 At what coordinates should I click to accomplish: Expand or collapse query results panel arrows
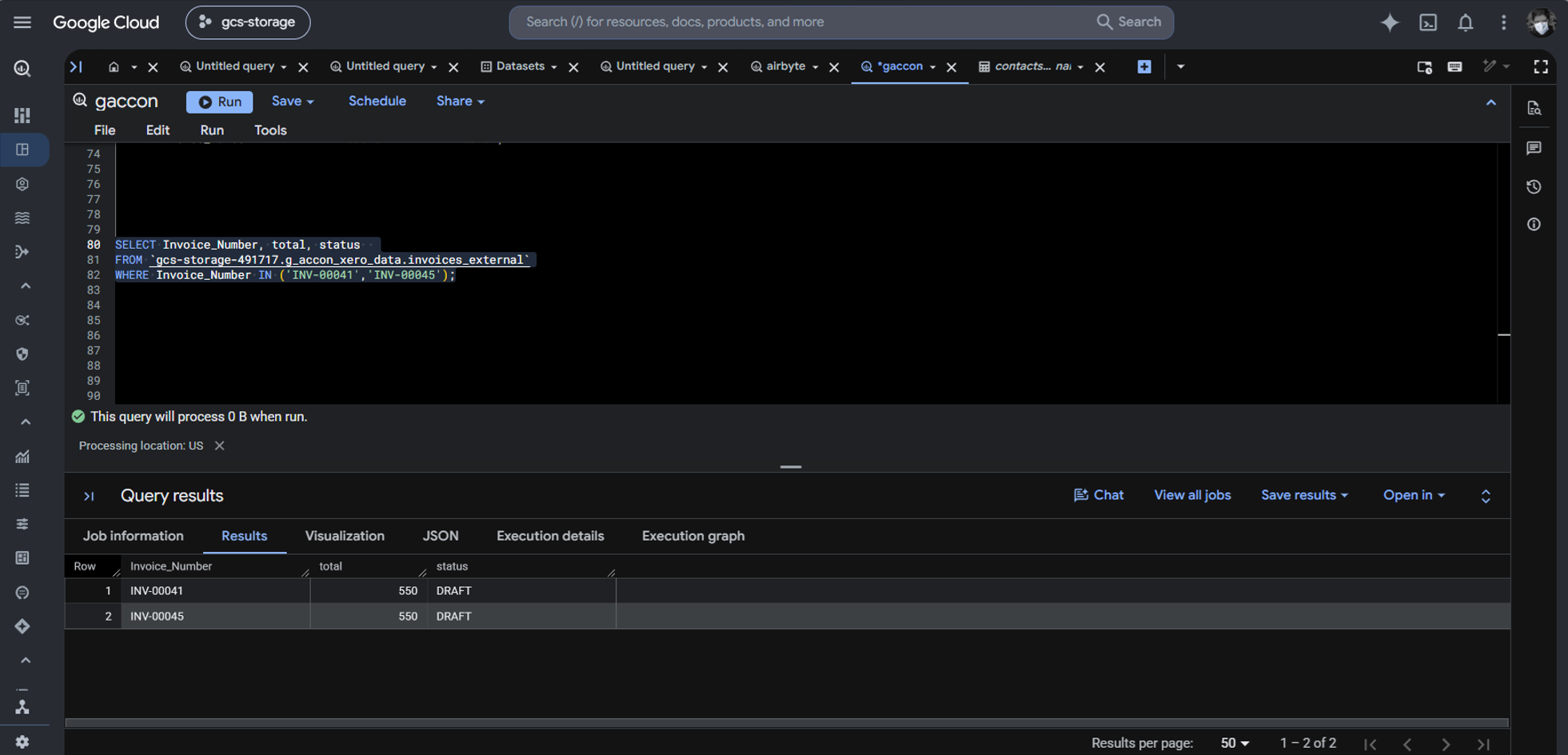1486,496
